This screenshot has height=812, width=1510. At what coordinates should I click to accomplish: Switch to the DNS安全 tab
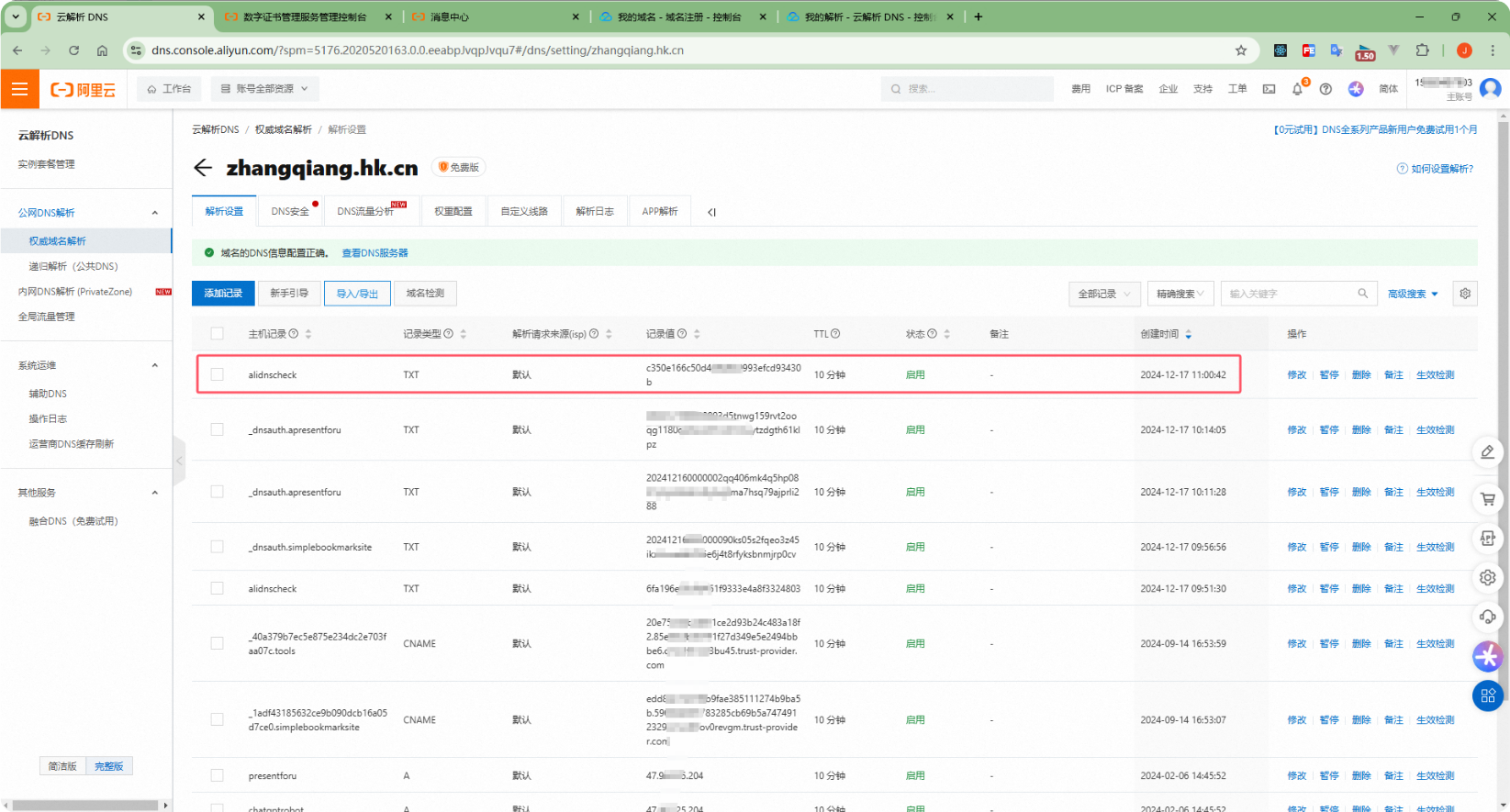pos(290,211)
